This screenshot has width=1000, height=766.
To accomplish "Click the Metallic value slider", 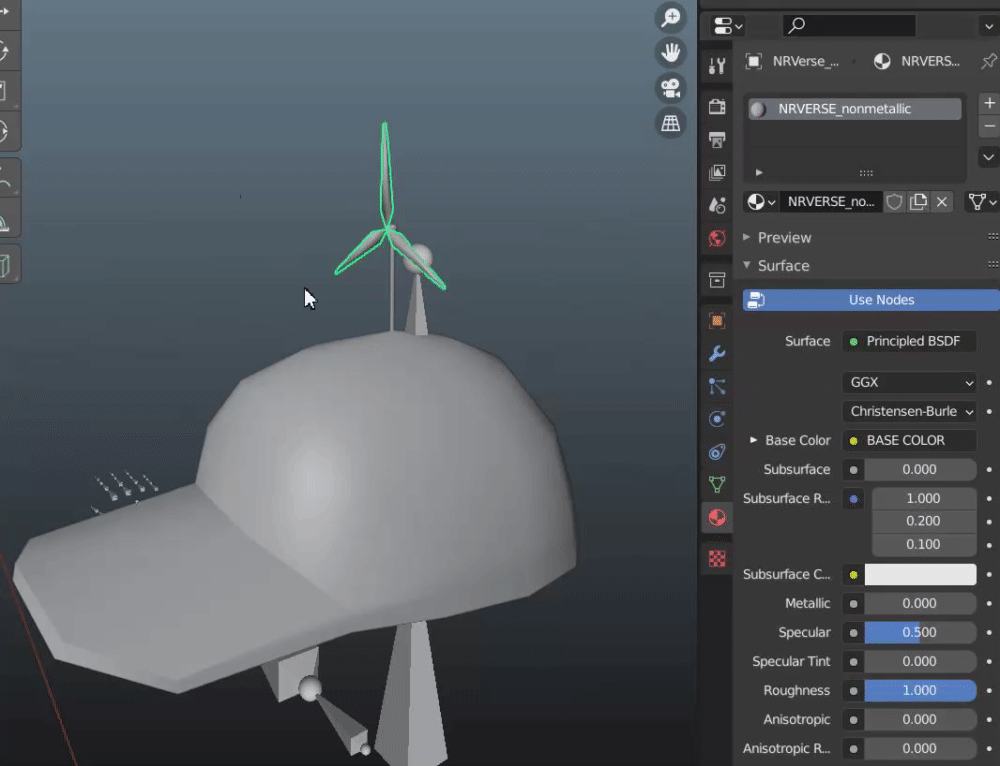I will coord(920,603).
